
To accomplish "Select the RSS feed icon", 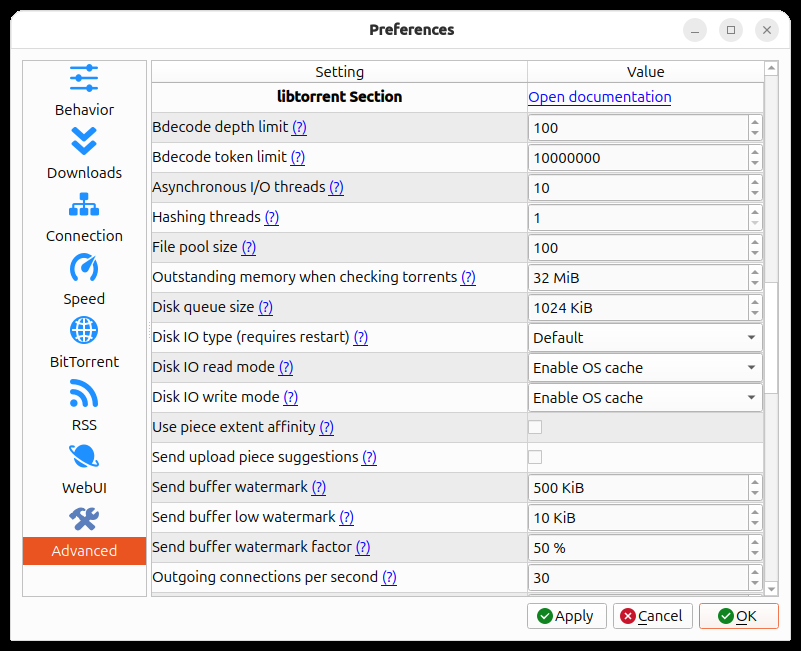I will [84, 393].
